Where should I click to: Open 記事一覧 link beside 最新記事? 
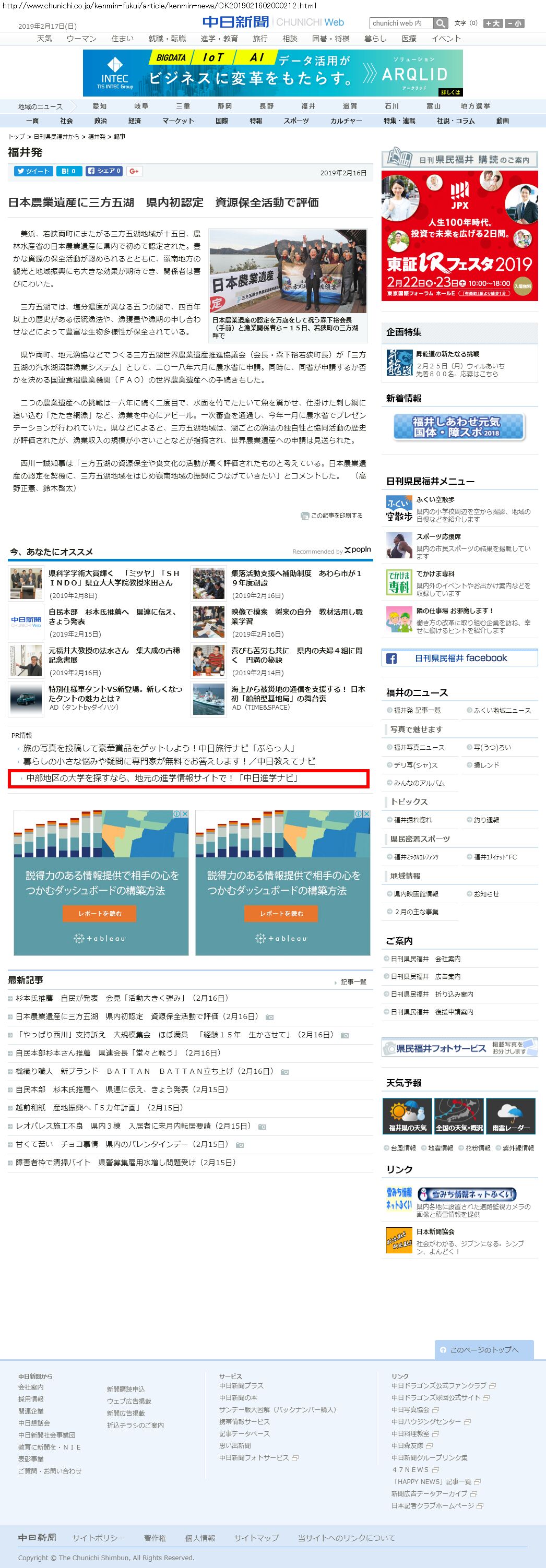click(x=353, y=982)
